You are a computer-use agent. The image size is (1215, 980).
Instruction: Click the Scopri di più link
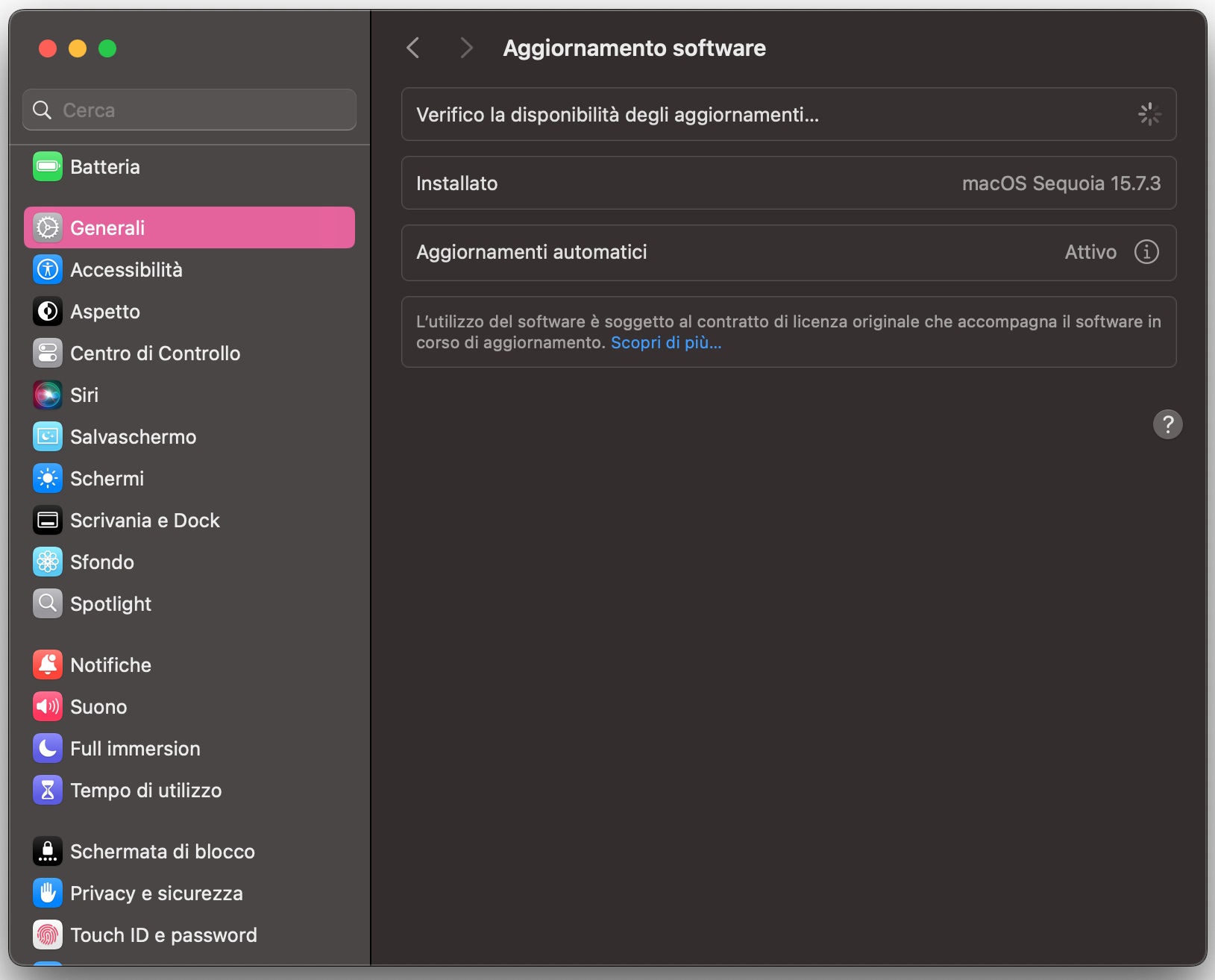[665, 342]
